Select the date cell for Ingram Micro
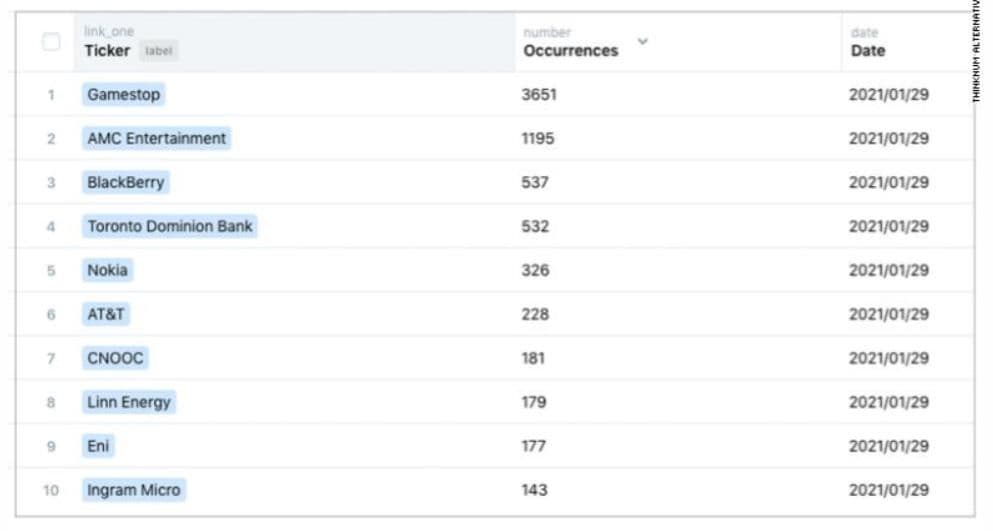Viewport: 993px width, 531px height. pyautogui.click(x=888, y=491)
